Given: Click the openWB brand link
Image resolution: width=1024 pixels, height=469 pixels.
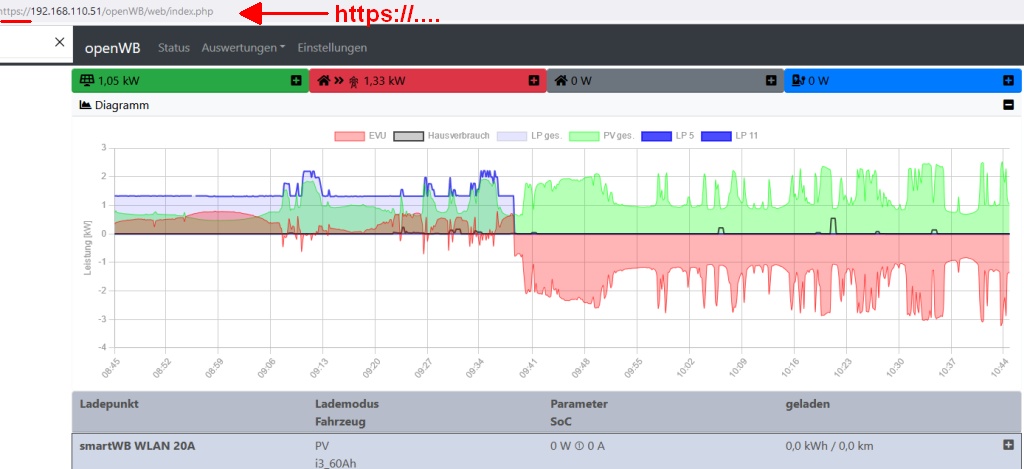Looking at the screenshot, I should point(112,48).
